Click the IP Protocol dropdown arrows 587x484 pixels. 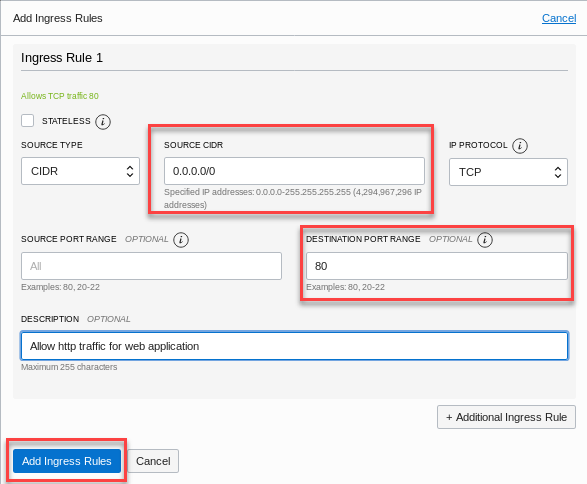[558, 172]
